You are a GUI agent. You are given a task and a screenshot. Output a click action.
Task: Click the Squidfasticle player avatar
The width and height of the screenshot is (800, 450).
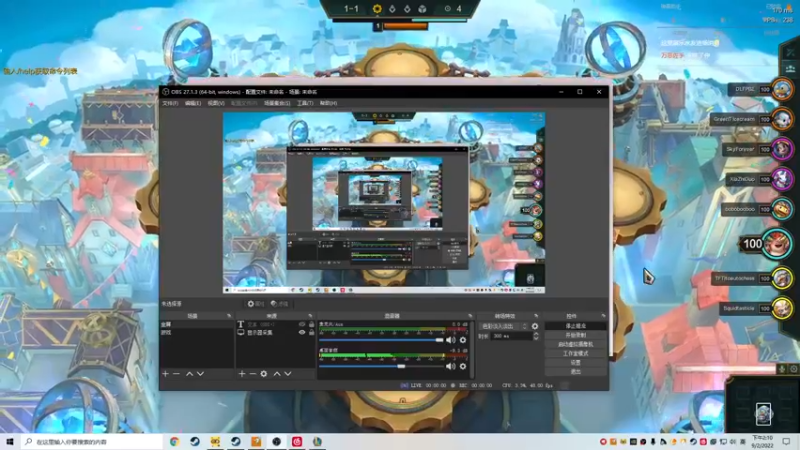click(x=782, y=308)
